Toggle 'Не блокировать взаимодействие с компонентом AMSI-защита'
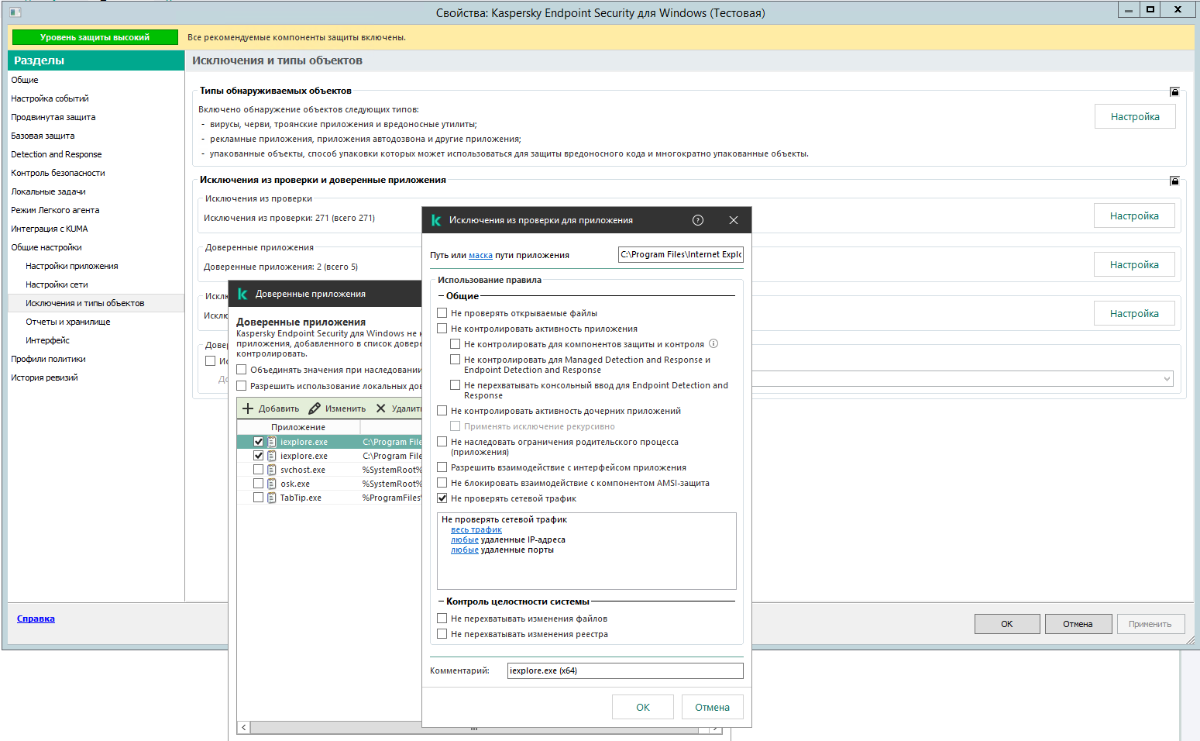 point(442,482)
